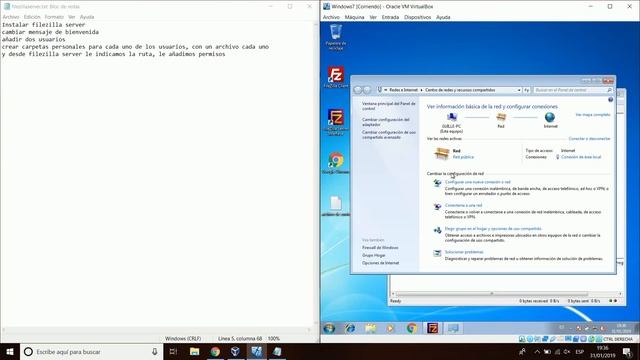640x360 pixels.
Task: Open Windows Explorer folder in Windows 7 taskbar
Action: (x=371, y=328)
